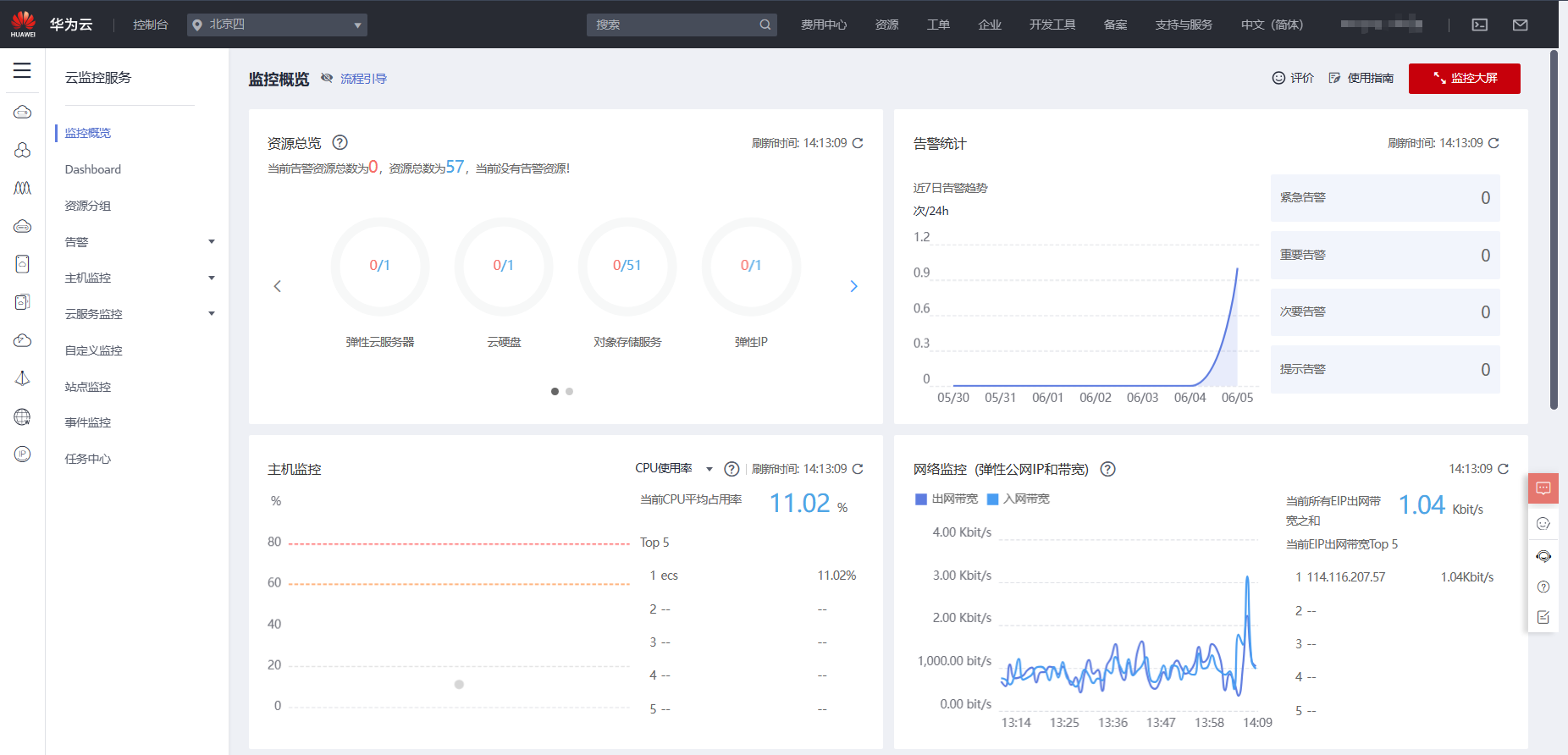The width and height of the screenshot is (1568, 755).
Task: Click the globe sidebar icon
Action: pyautogui.click(x=23, y=416)
